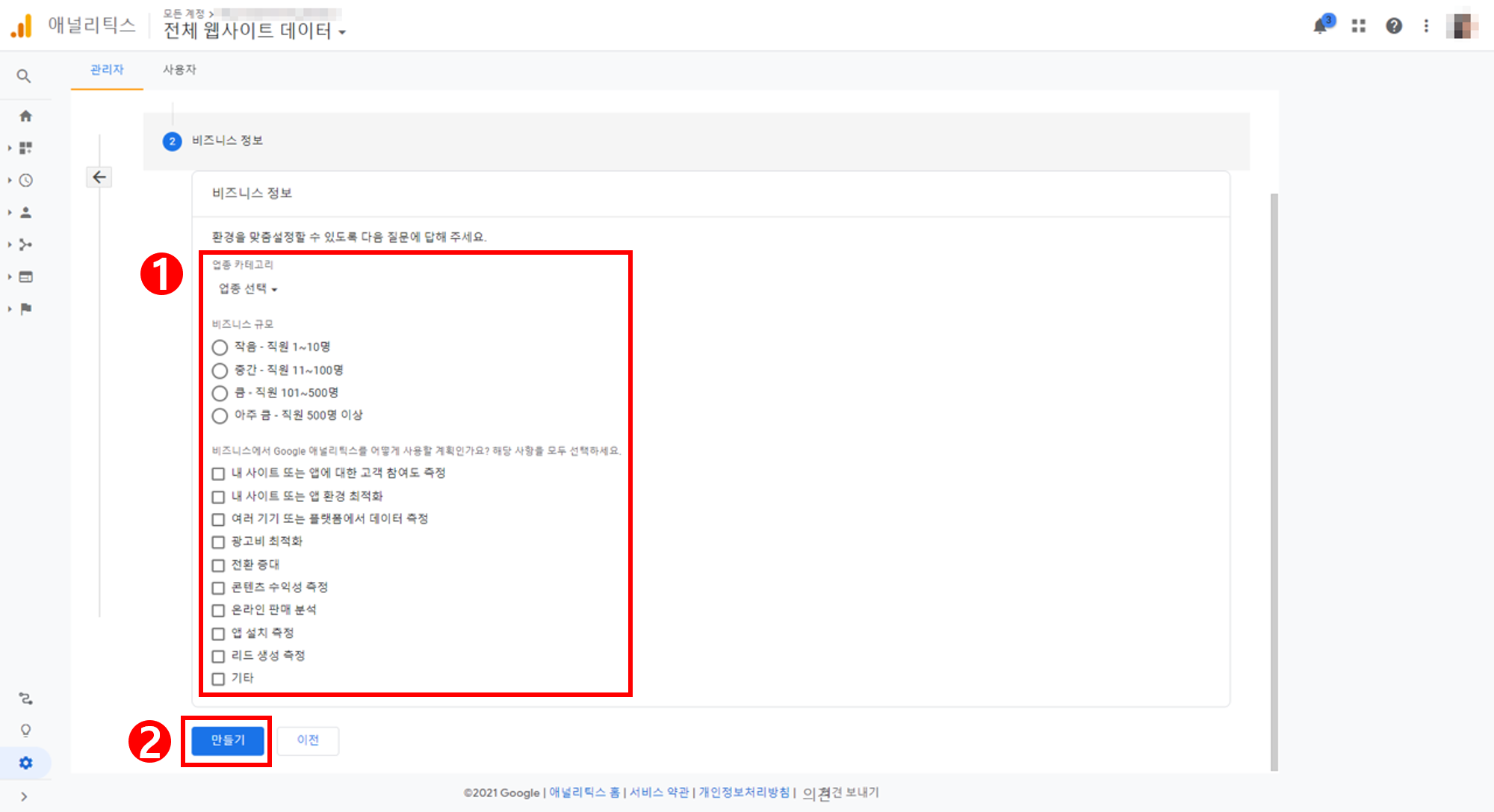
Task: Switch to the '관리자' tab
Action: [x=107, y=69]
